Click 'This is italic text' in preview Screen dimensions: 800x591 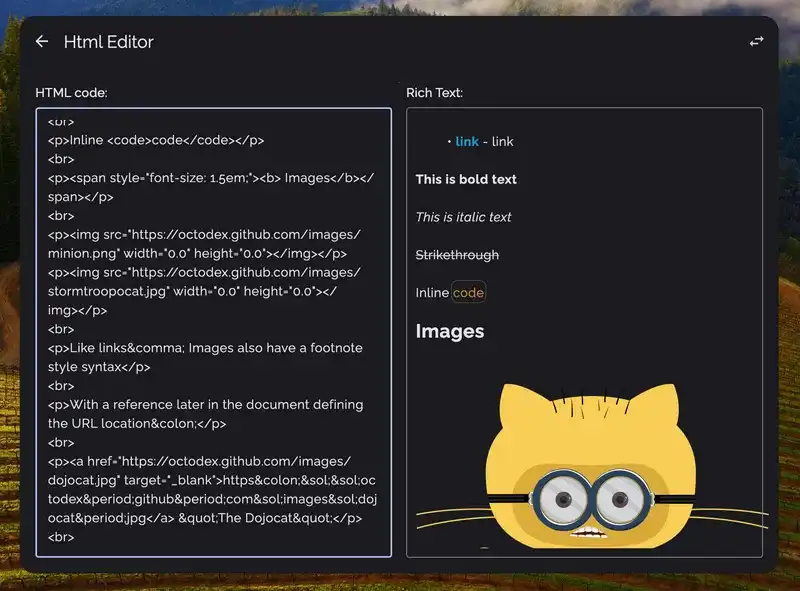coord(463,217)
